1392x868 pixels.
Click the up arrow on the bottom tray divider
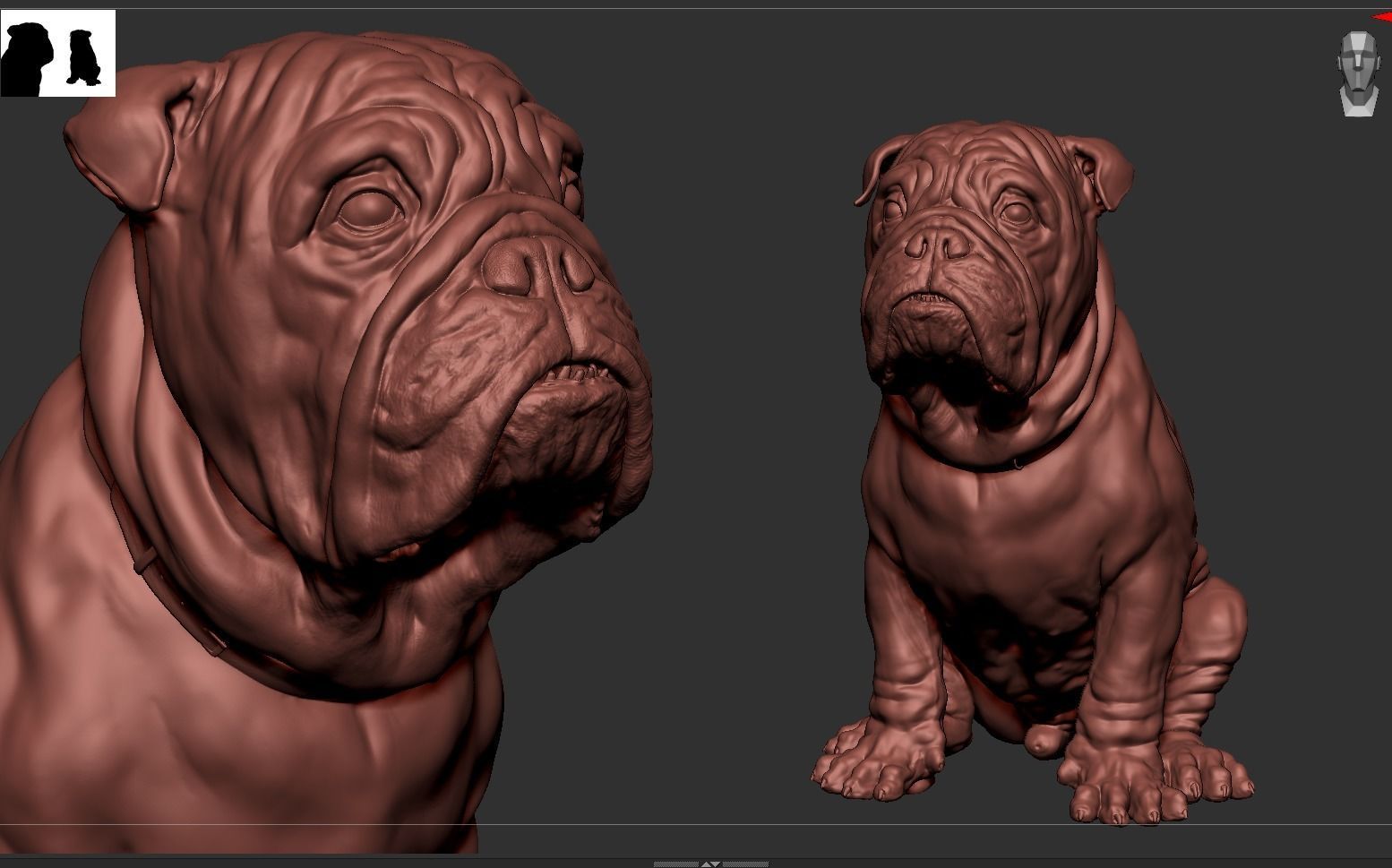click(x=706, y=864)
